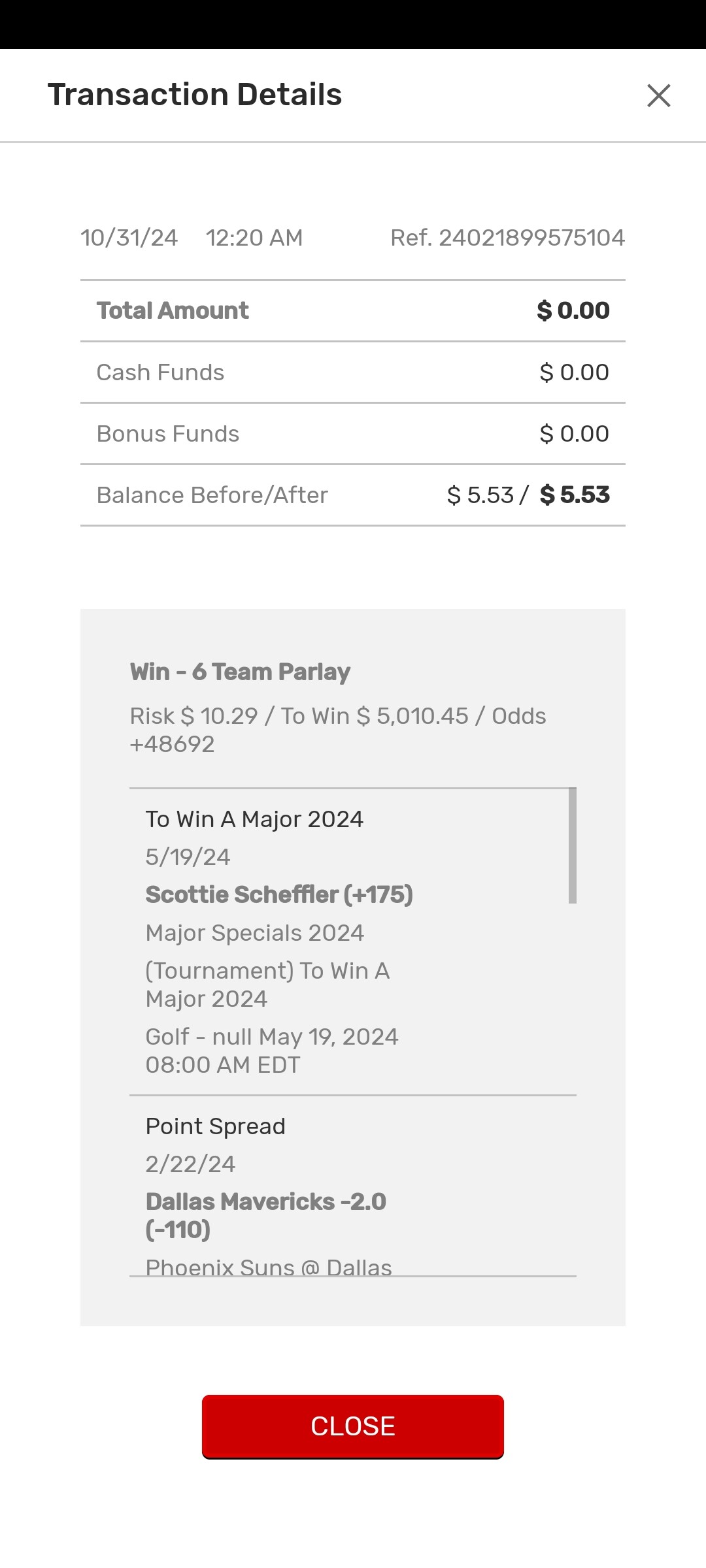Screen dimensions: 706x1568
Task: Tap the Win - 6 Team Parlay heading
Action: click(240, 672)
